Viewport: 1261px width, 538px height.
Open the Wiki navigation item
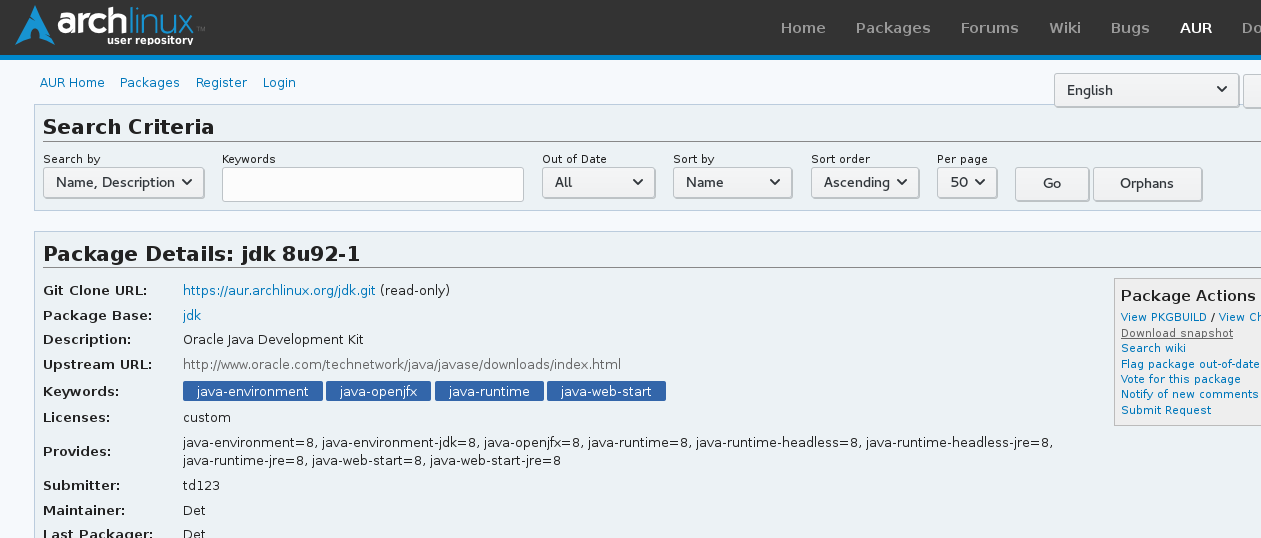pyautogui.click(x=1065, y=28)
